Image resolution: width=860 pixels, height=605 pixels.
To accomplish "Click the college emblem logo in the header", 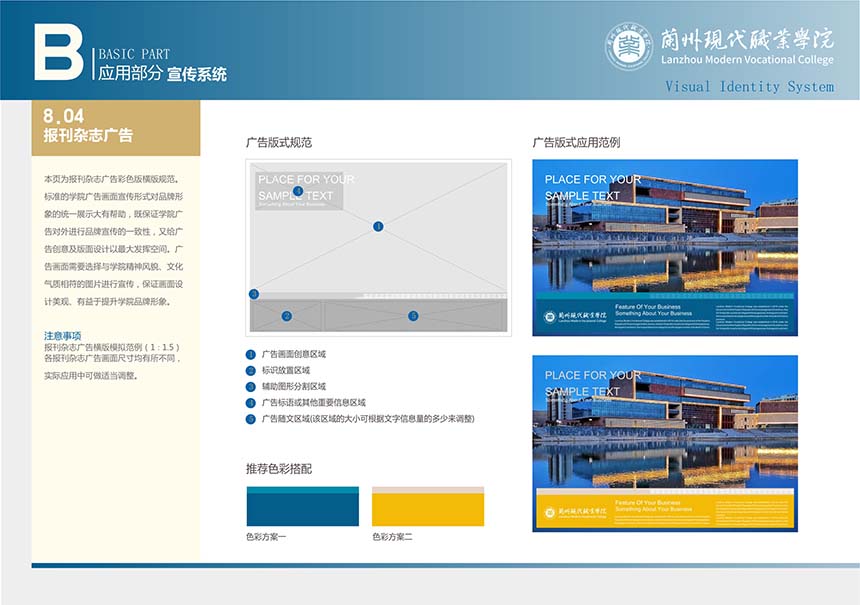I will [x=630, y=45].
